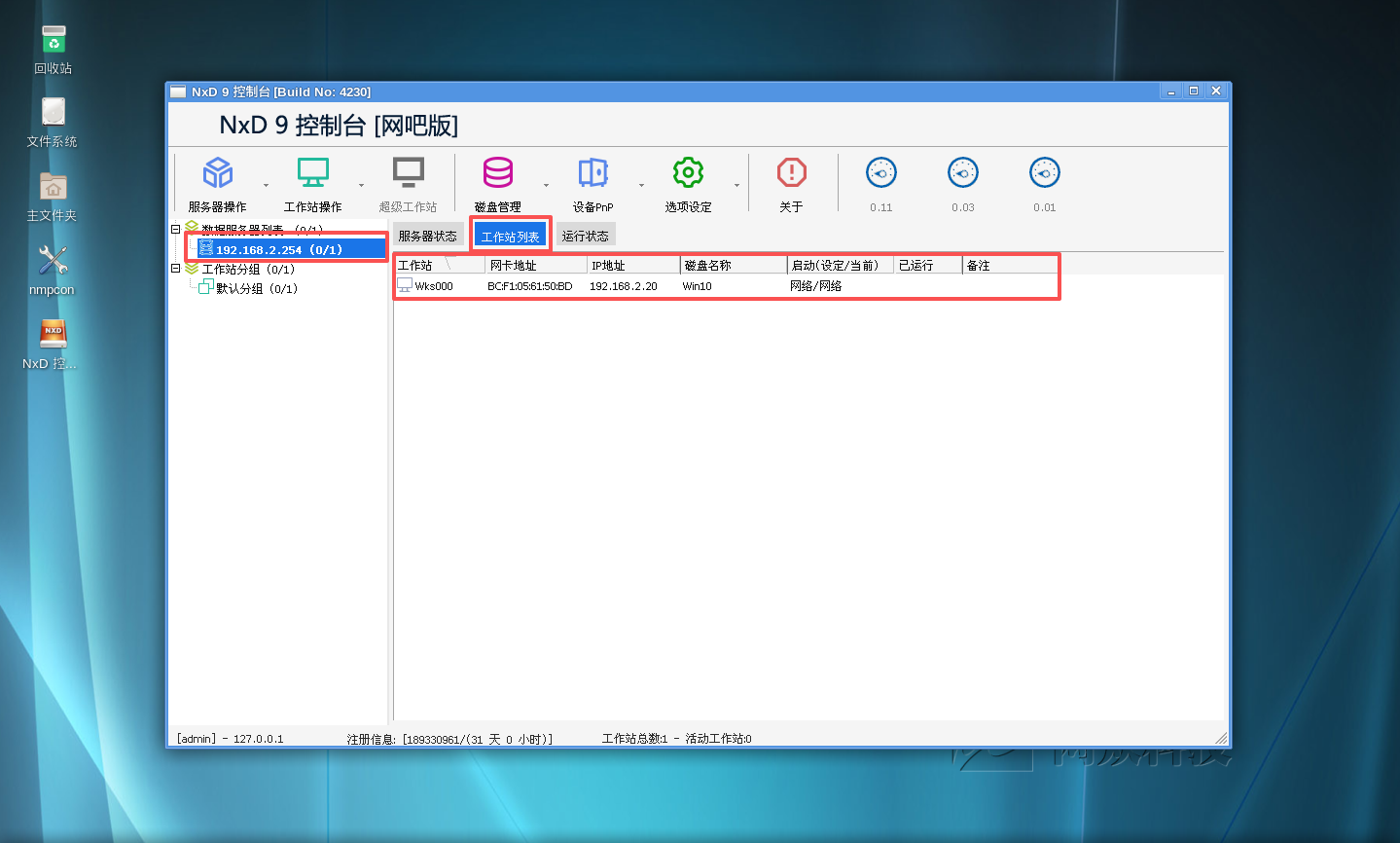Open the dropdown arrow beside 服务器操作
This screenshot has height=843, width=1400.
(x=266, y=185)
